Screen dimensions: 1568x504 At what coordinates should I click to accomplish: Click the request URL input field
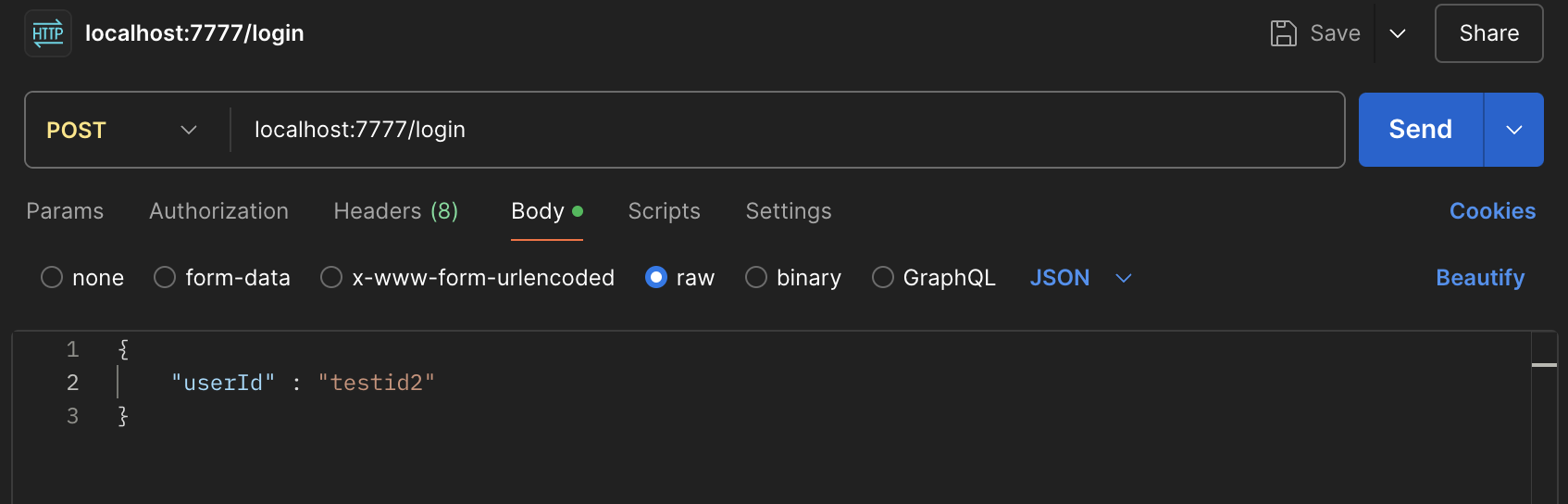(x=787, y=130)
